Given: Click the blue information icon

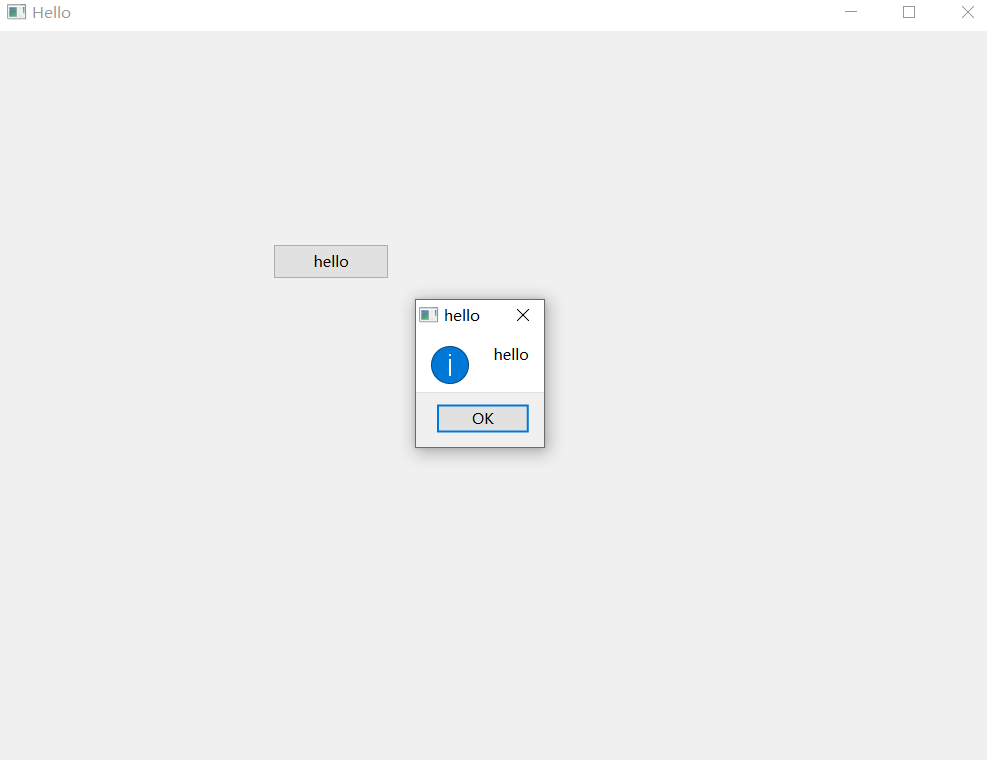Looking at the screenshot, I should point(450,365).
